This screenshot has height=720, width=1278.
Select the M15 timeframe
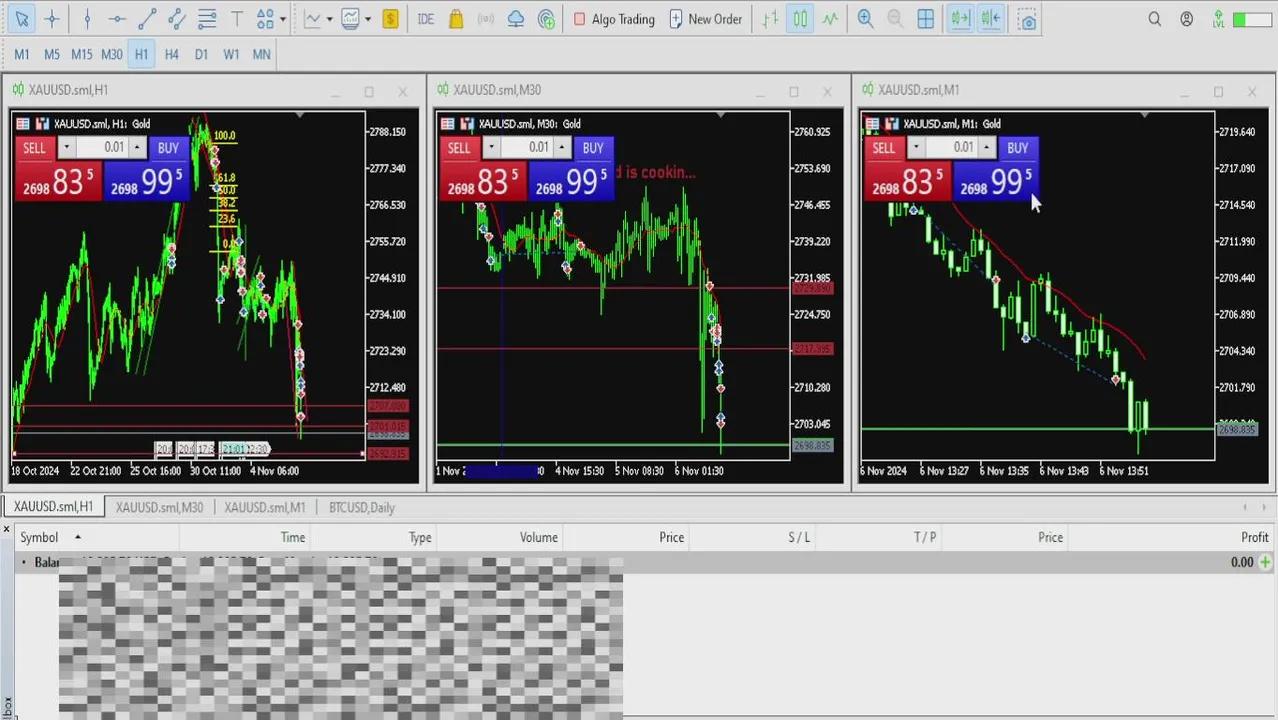click(x=82, y=54)
